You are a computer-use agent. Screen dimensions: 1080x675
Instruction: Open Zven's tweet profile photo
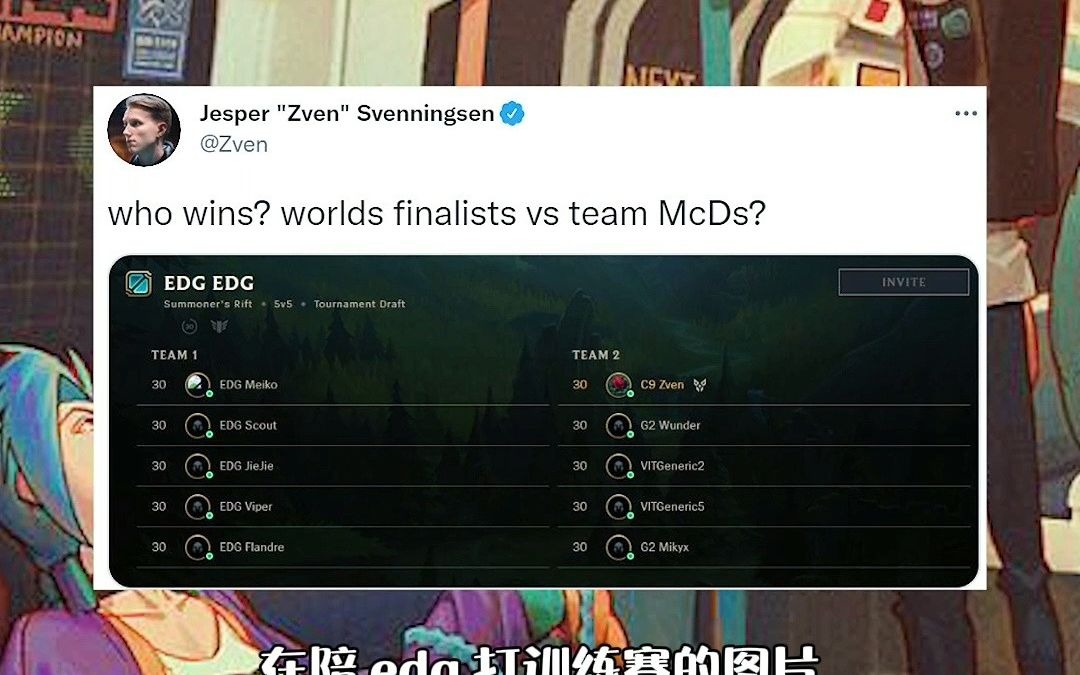(x=144, y=129)
